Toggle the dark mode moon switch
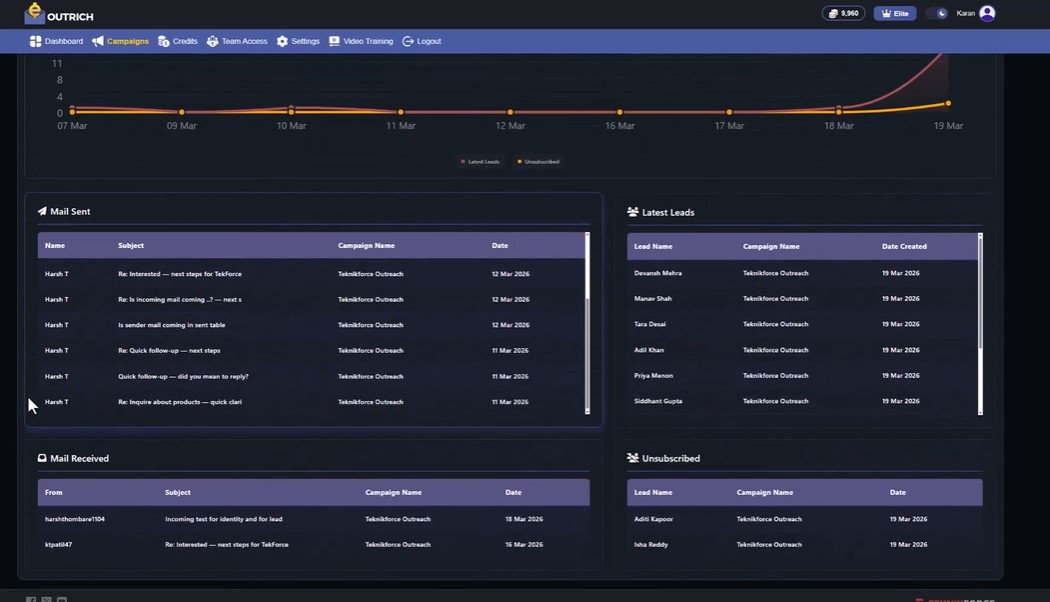1050x602 pixels. coord(938,13)
